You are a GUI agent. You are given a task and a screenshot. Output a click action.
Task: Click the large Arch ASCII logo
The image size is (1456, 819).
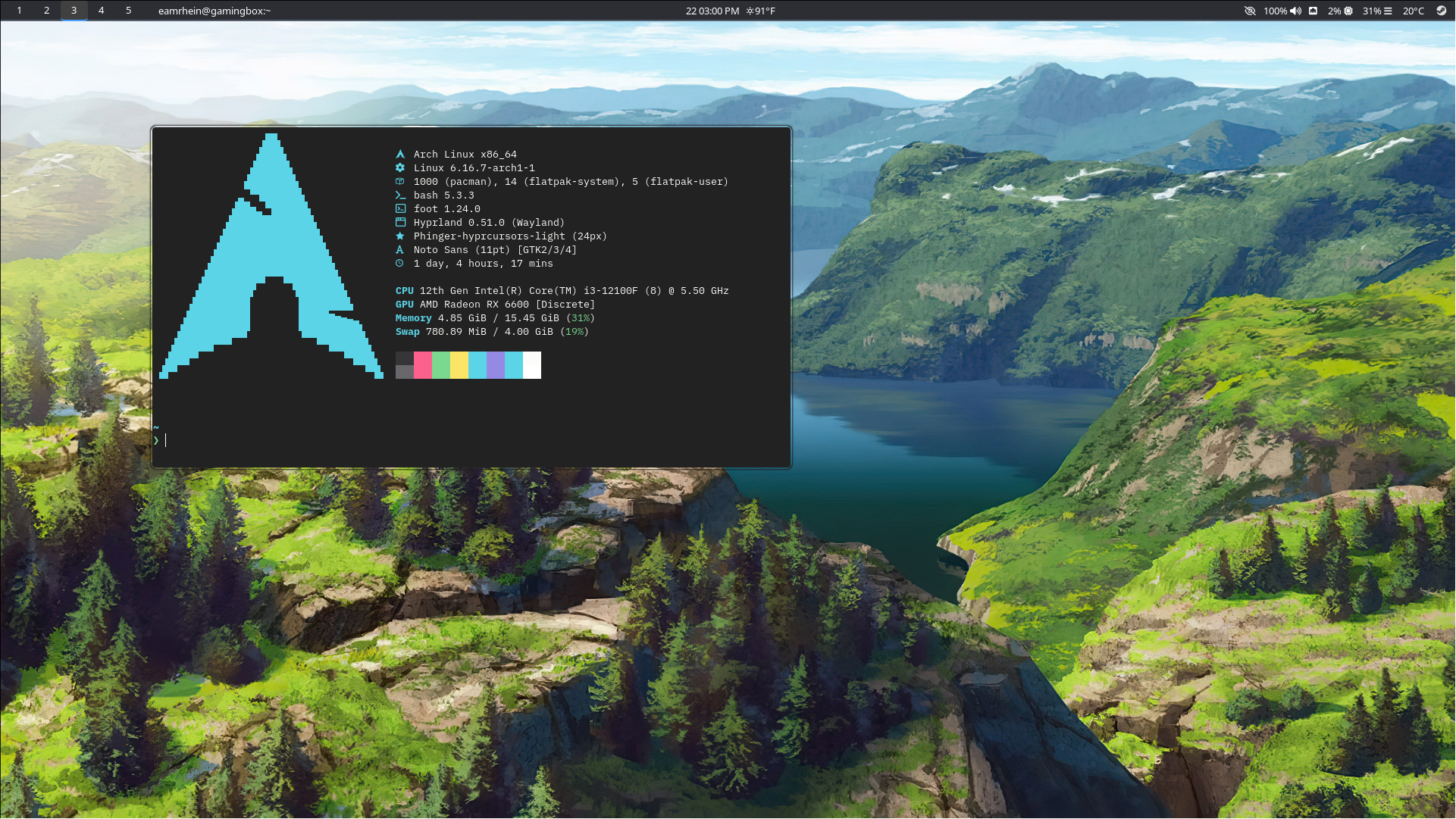pos(271,256)
